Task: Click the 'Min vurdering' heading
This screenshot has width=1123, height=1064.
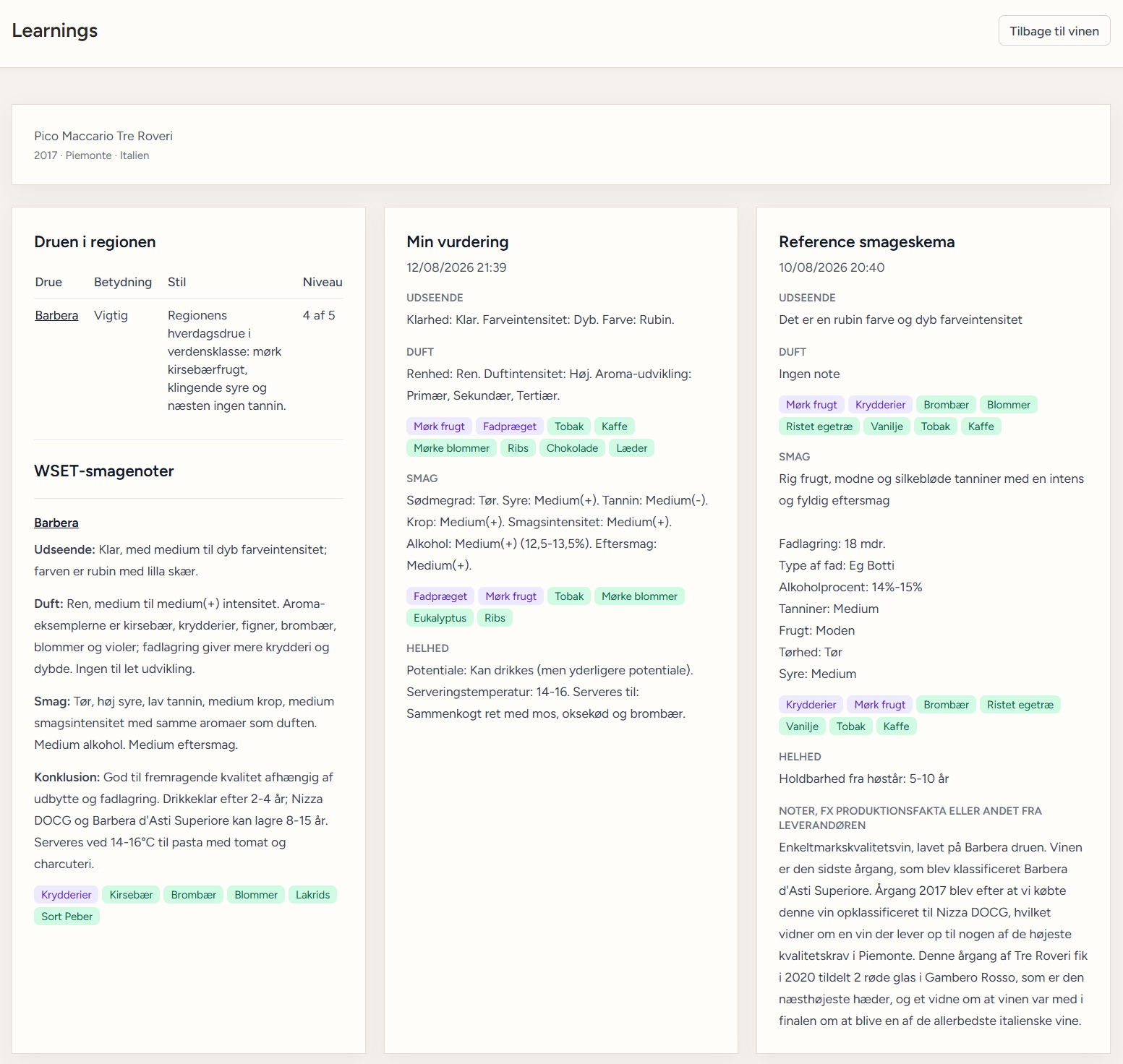Action: [x=458, y=242]
